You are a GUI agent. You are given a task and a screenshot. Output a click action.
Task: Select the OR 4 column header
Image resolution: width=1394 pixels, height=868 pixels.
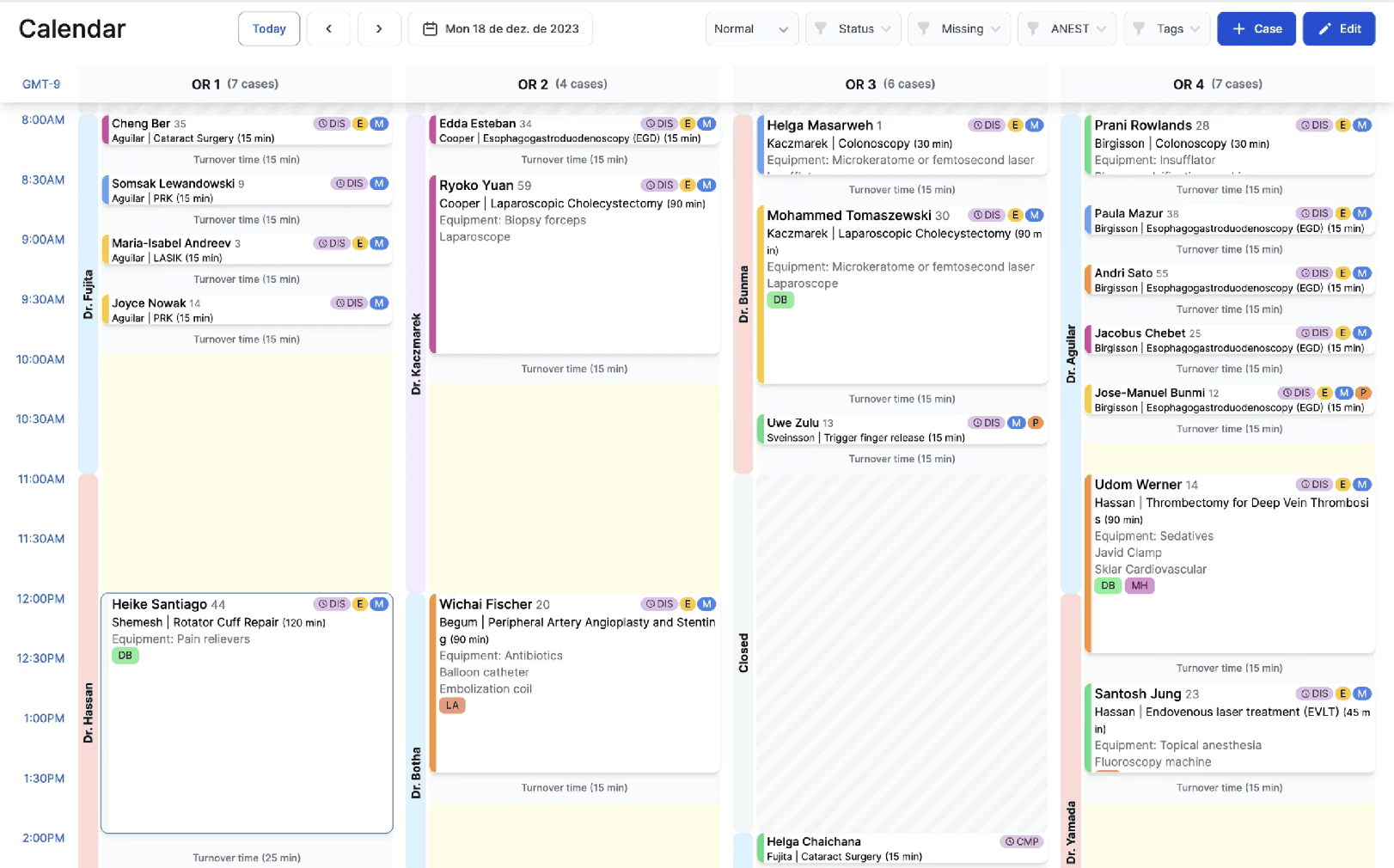tap(1218, 84)
